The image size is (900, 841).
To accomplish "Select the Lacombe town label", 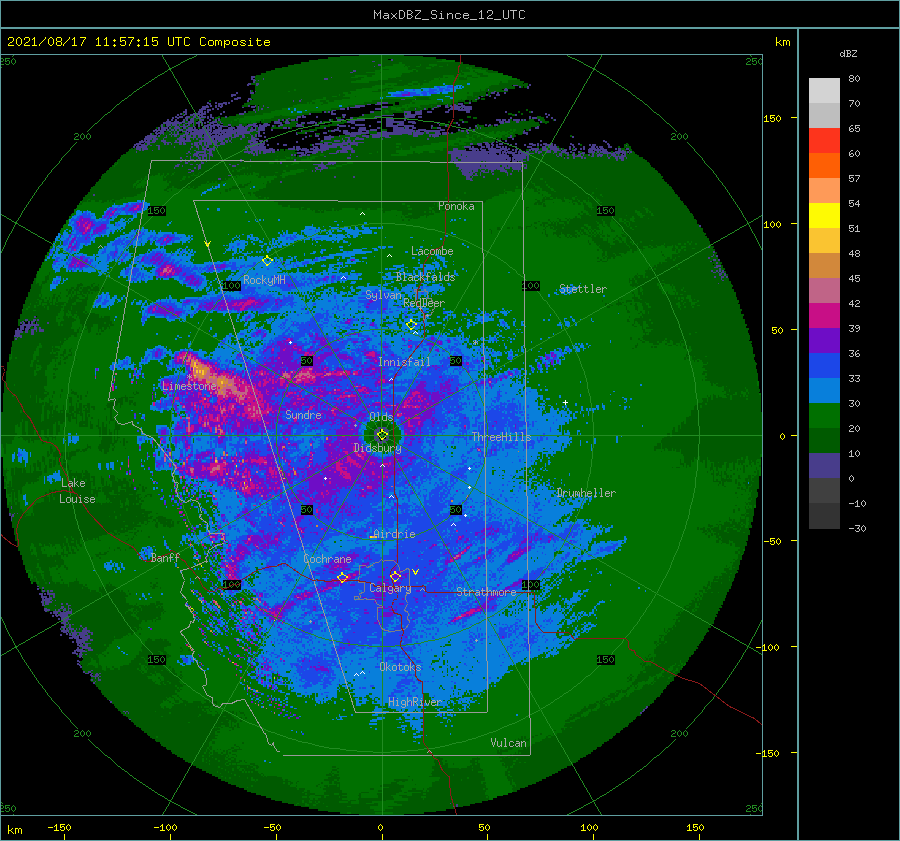I will 432,251.
